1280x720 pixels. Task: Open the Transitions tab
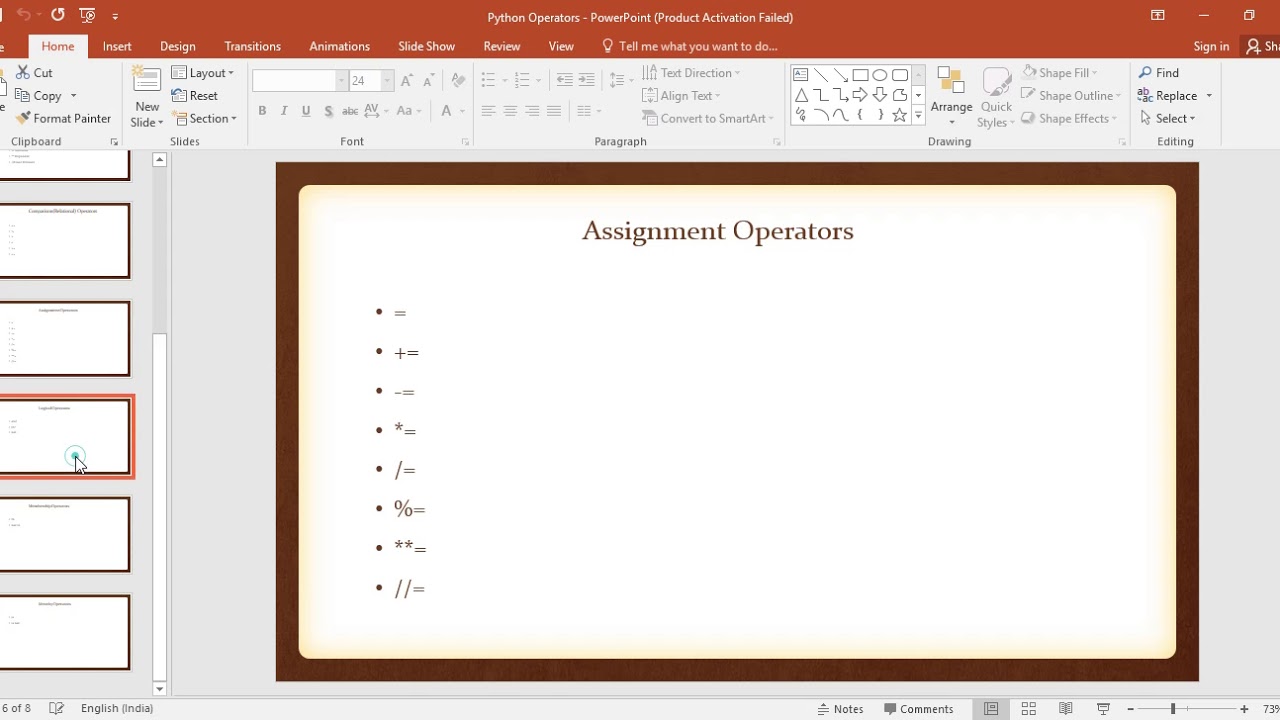click(252, 46)
